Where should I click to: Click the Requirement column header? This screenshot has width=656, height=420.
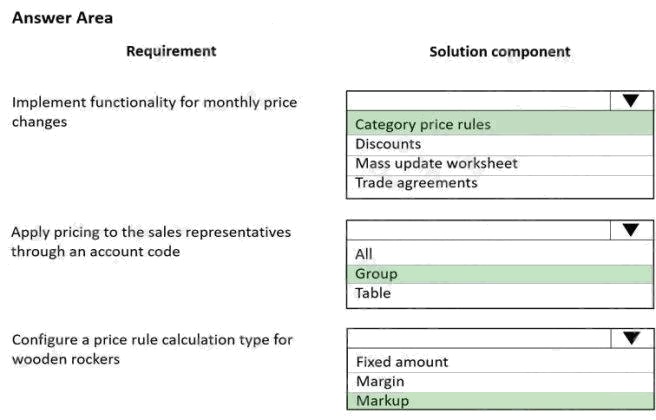(171, 51)
